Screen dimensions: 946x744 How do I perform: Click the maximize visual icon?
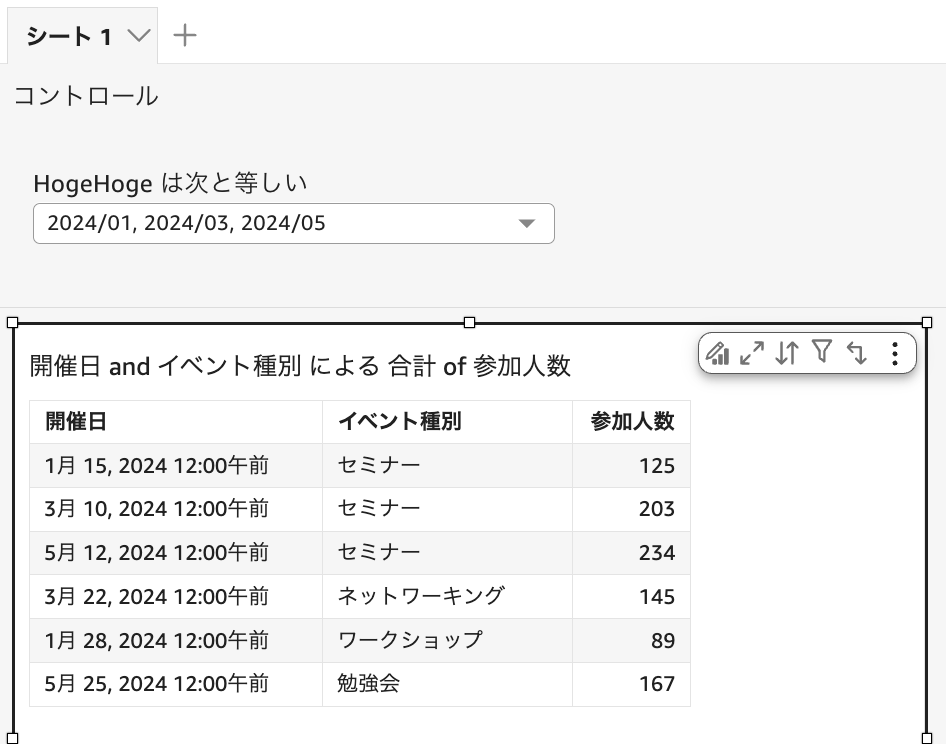(752, 353)
